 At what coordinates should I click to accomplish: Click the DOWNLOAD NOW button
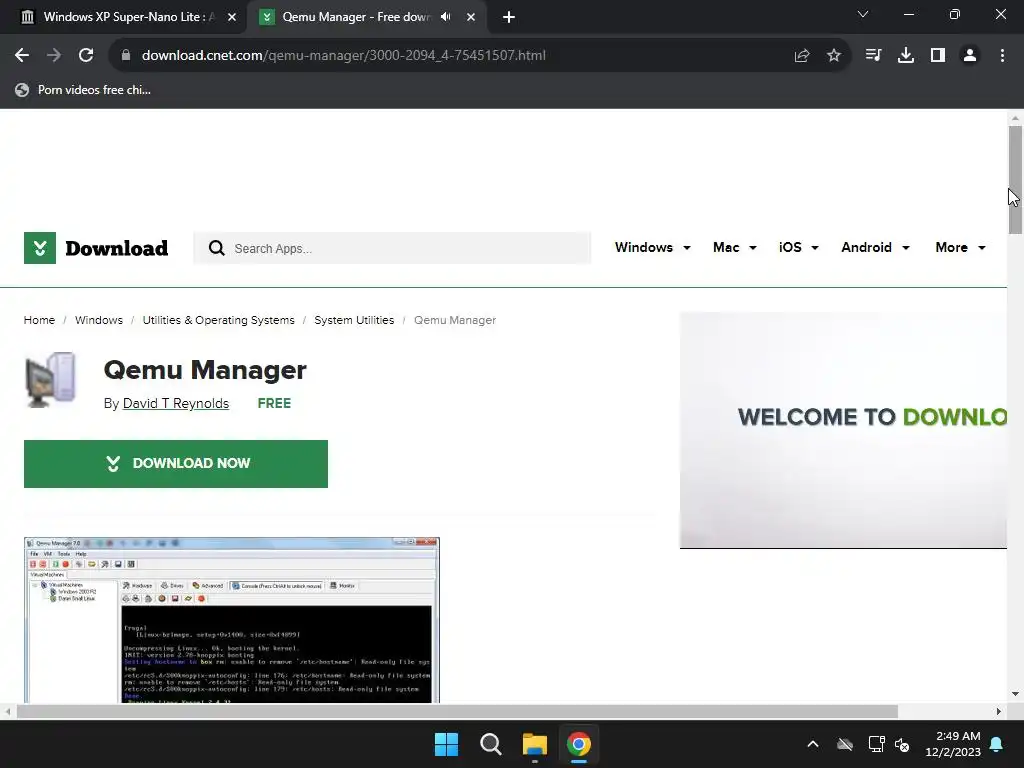tap(176, 464)
